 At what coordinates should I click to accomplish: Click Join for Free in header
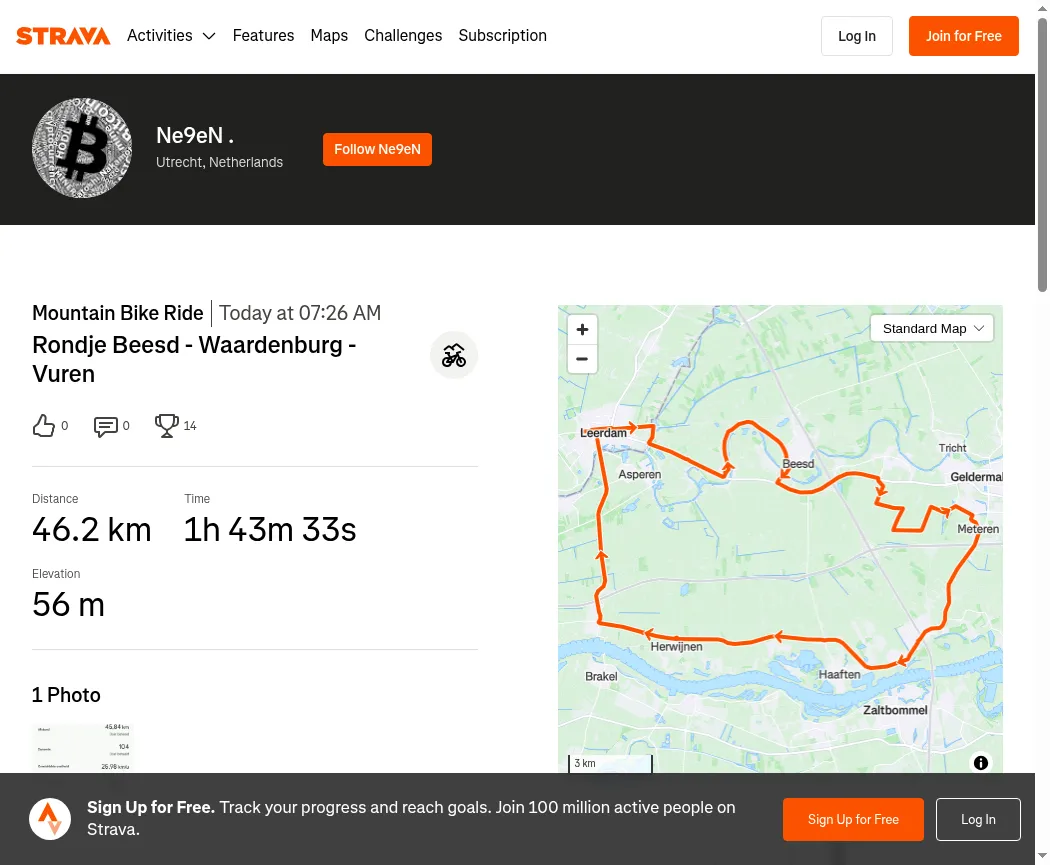click(964, 36)
